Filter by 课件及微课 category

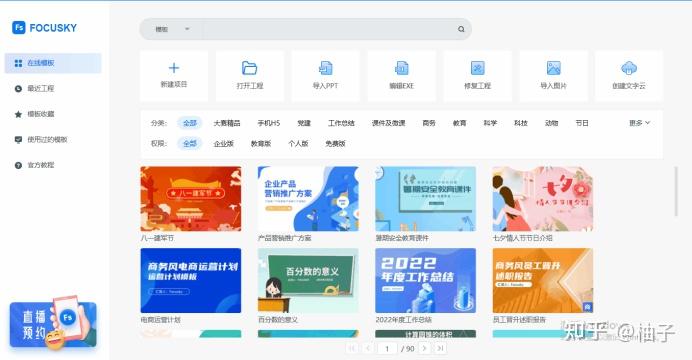pyautogui.click(x=388, y=123)
